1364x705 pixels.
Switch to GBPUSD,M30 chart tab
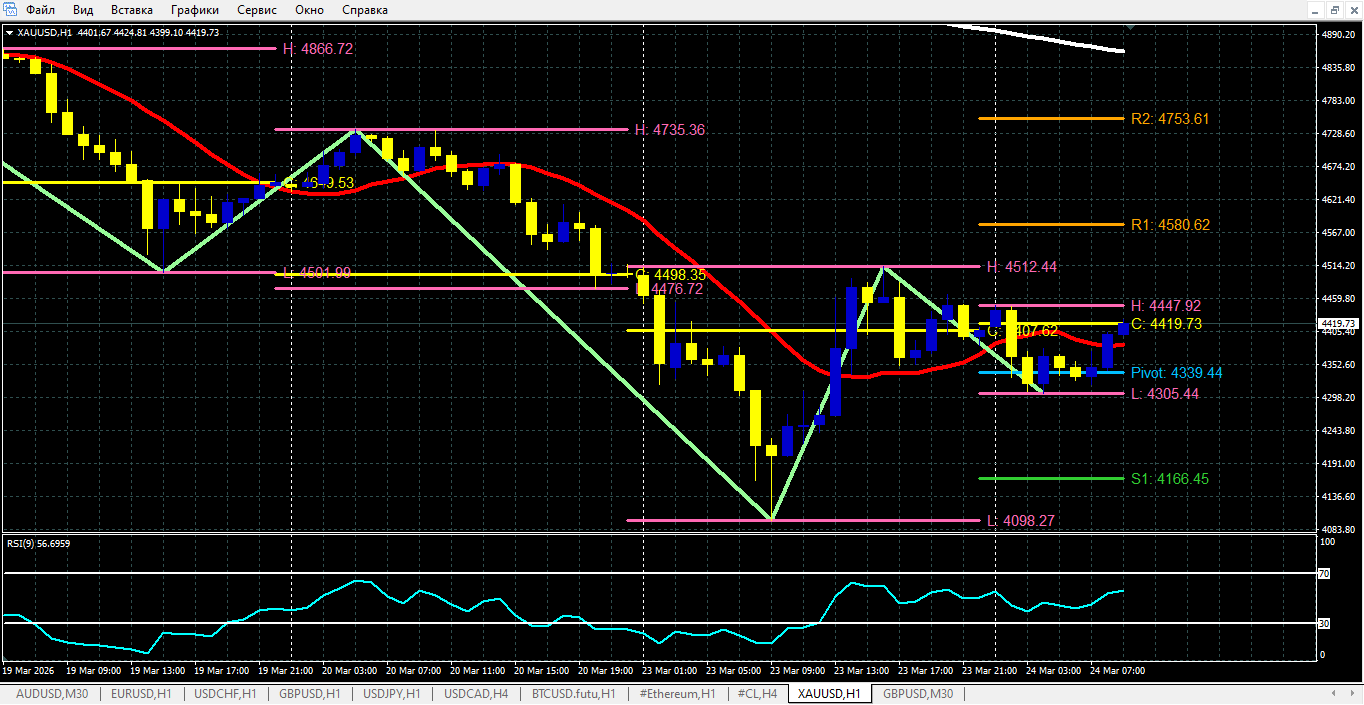[918, 694]
